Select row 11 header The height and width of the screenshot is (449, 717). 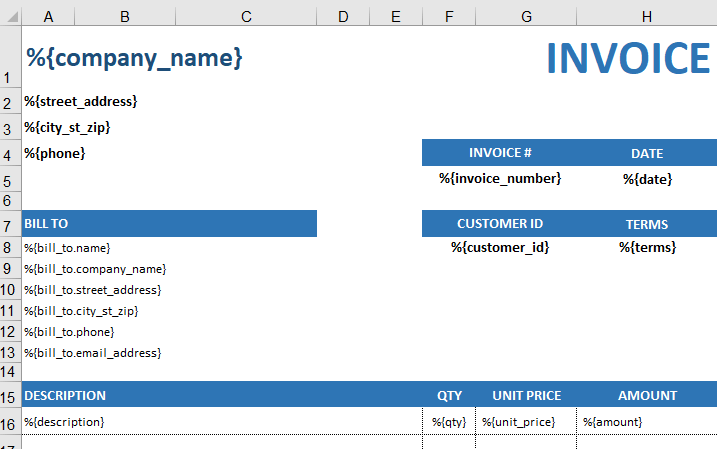coord(11,311)
